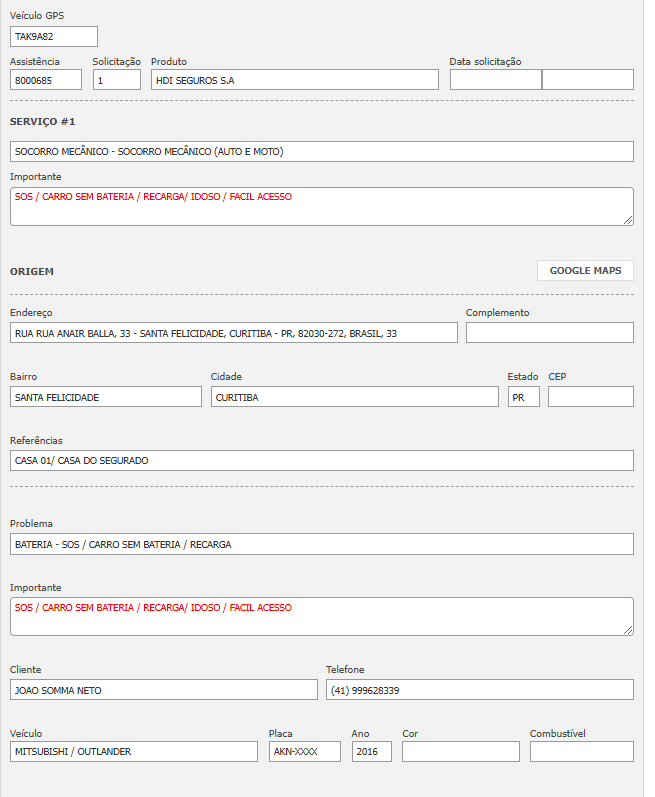This screenshot has width=655, height=797.
Task: Focus the empty Combustível field
Action: click(581, 752)
